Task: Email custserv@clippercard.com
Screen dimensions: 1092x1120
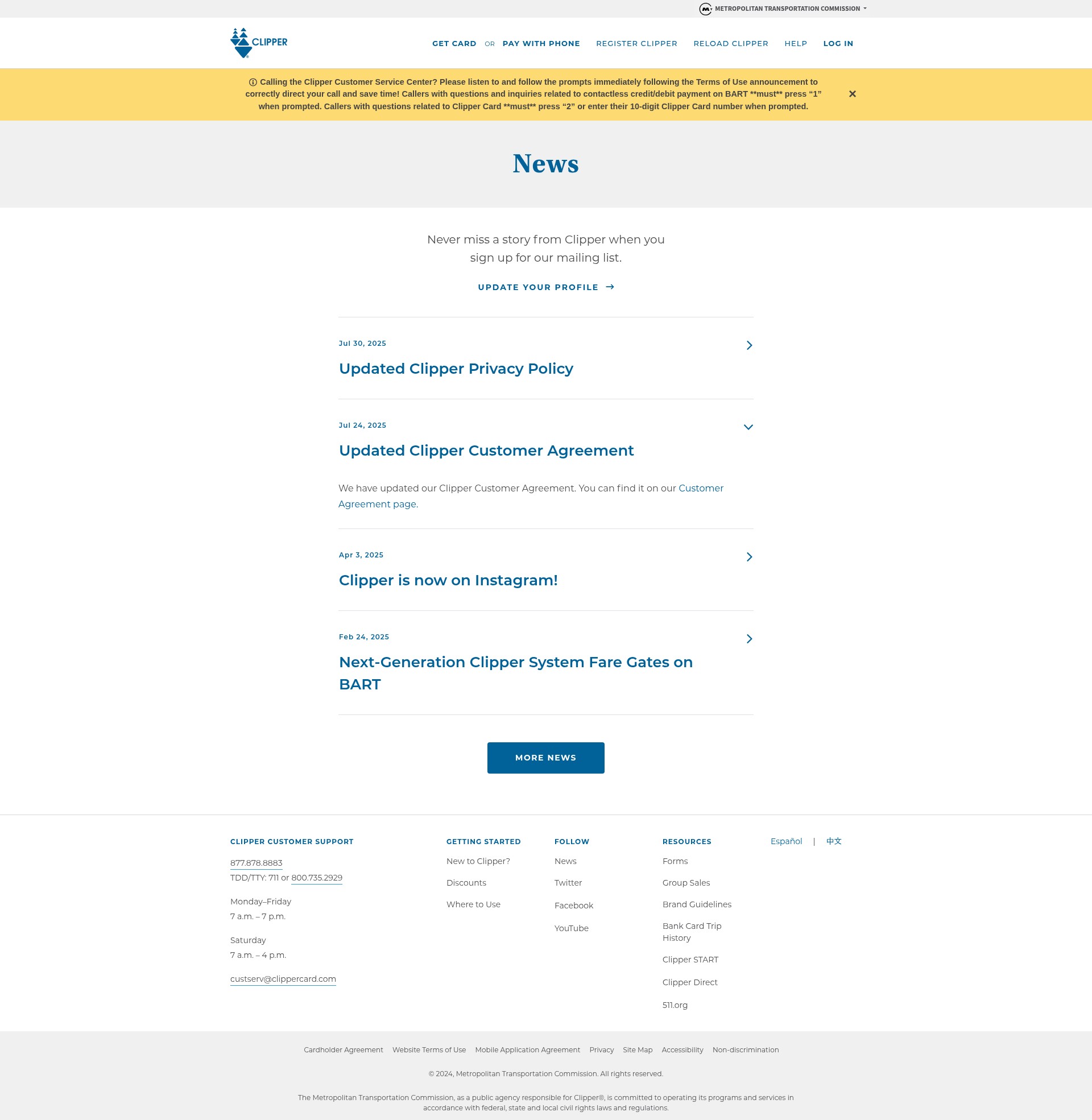Action: point(283,980)
